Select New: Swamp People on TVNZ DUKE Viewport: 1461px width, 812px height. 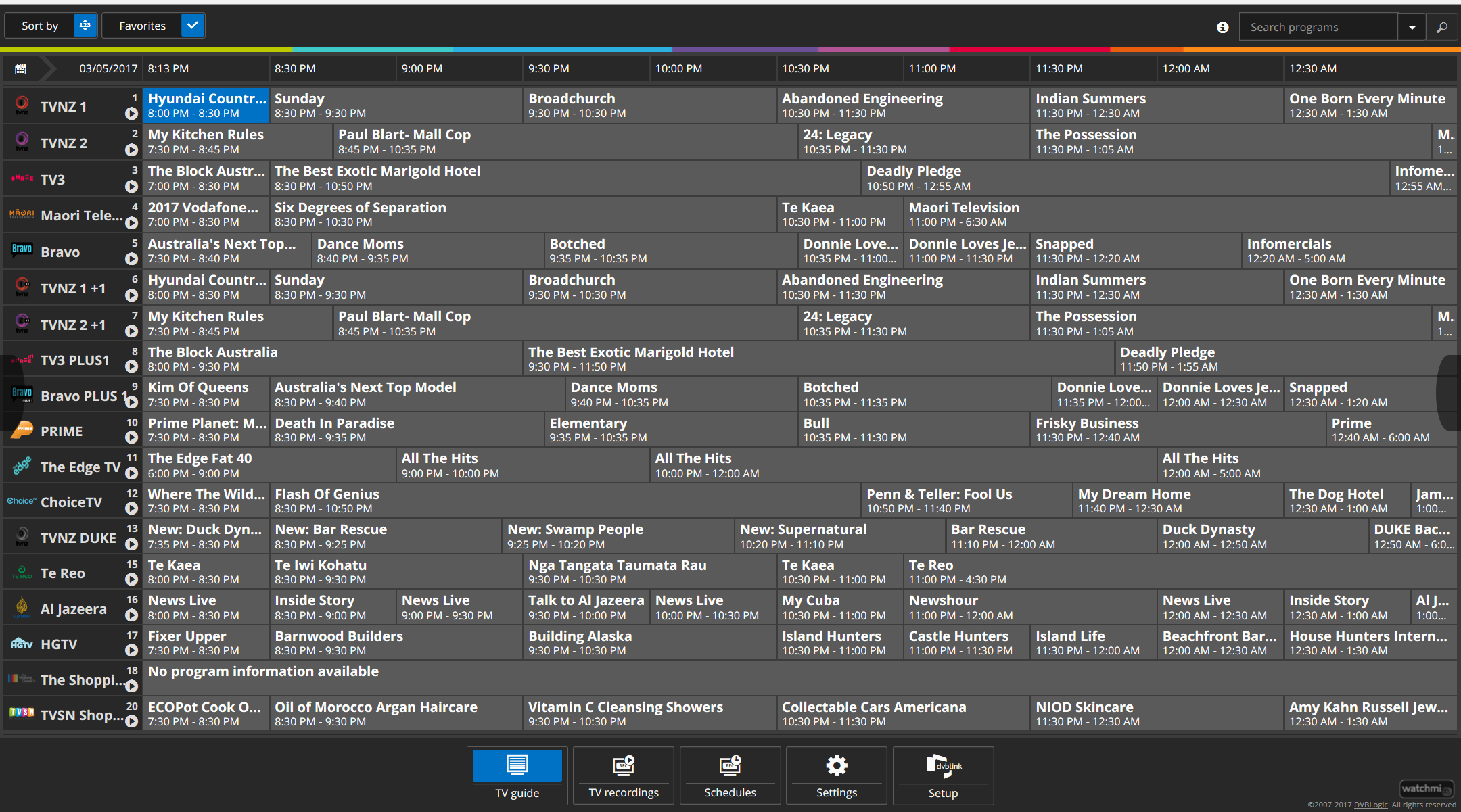618,537
